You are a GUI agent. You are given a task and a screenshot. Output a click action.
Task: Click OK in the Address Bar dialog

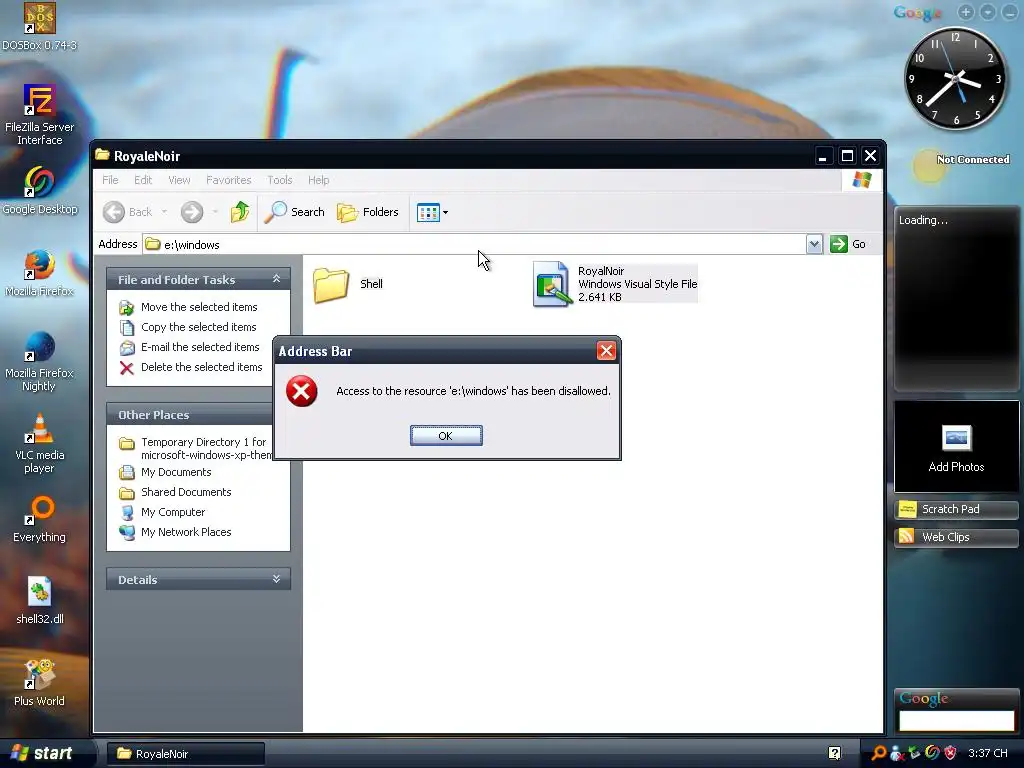pos(446,436)
